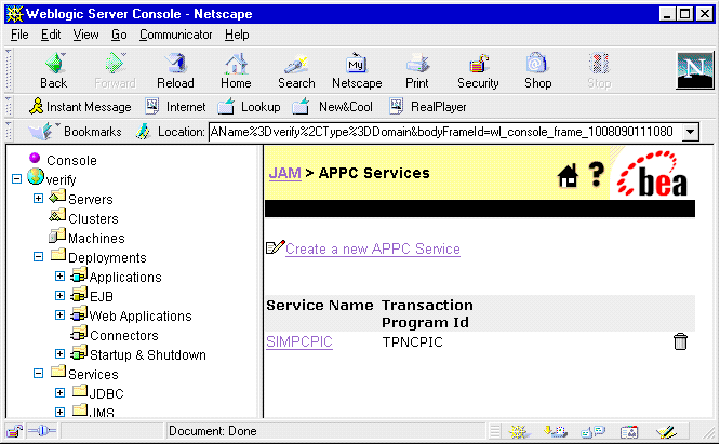Open Navigator from component bar

point(519,431)
